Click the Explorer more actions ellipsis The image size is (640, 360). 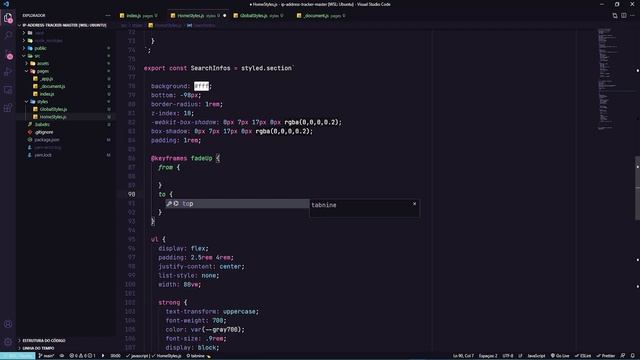108,16
